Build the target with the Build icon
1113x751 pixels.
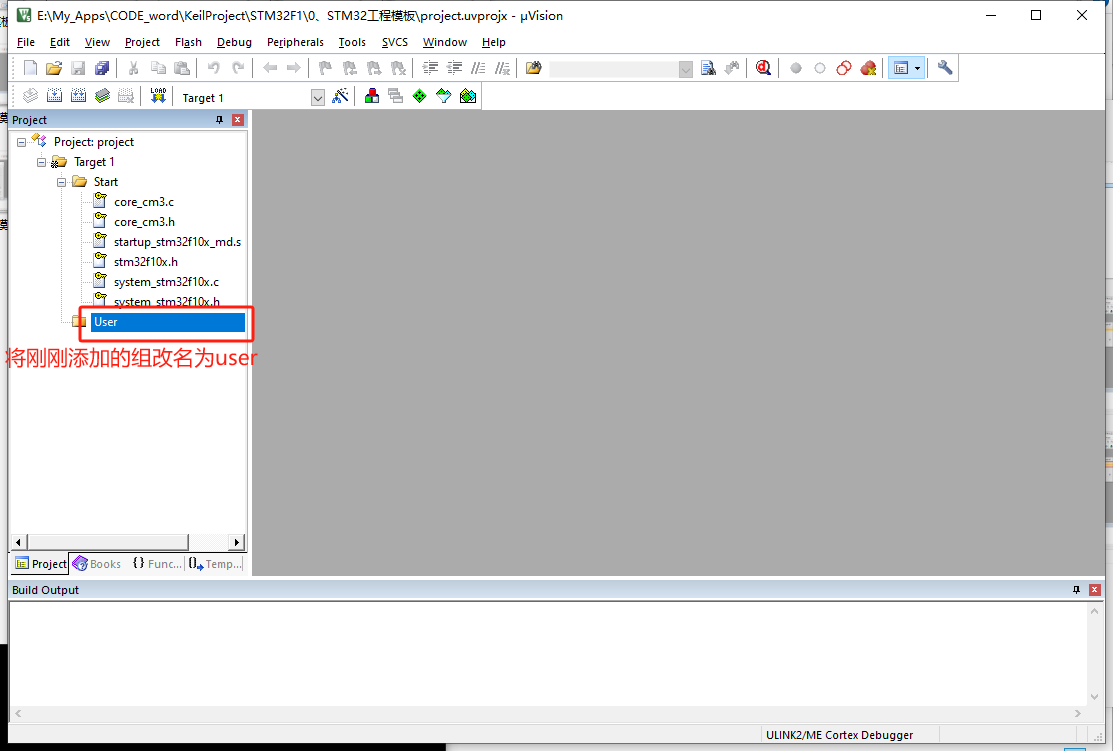[x=55, y=96]
